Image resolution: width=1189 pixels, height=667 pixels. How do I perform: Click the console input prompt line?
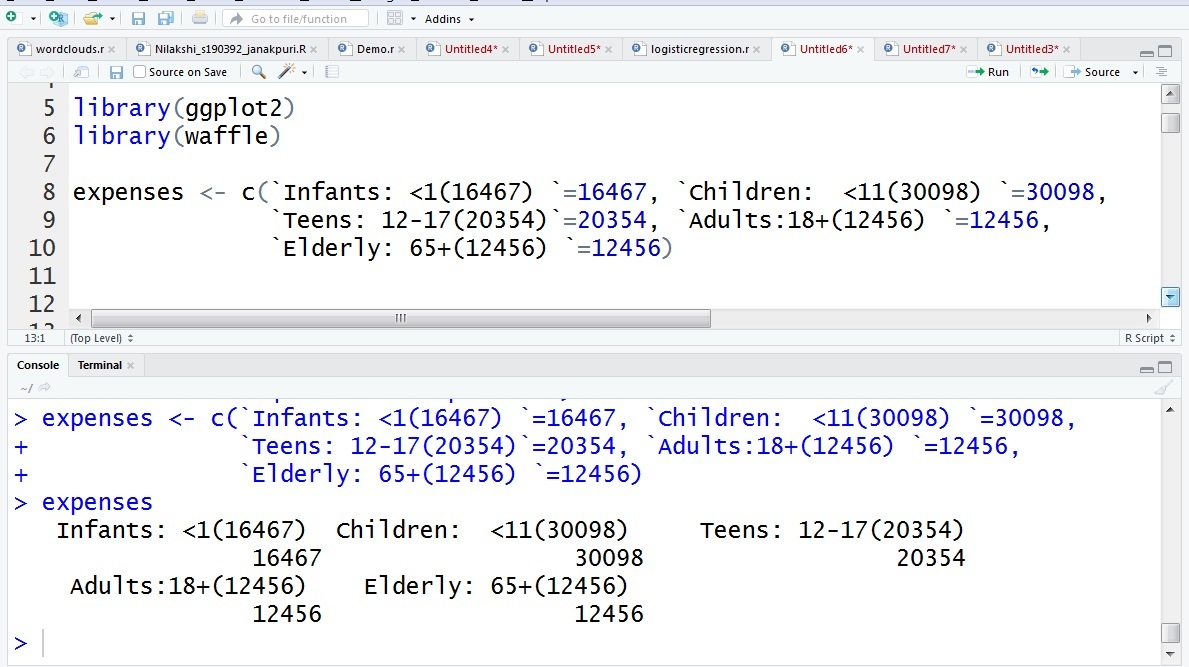(584, 643)
